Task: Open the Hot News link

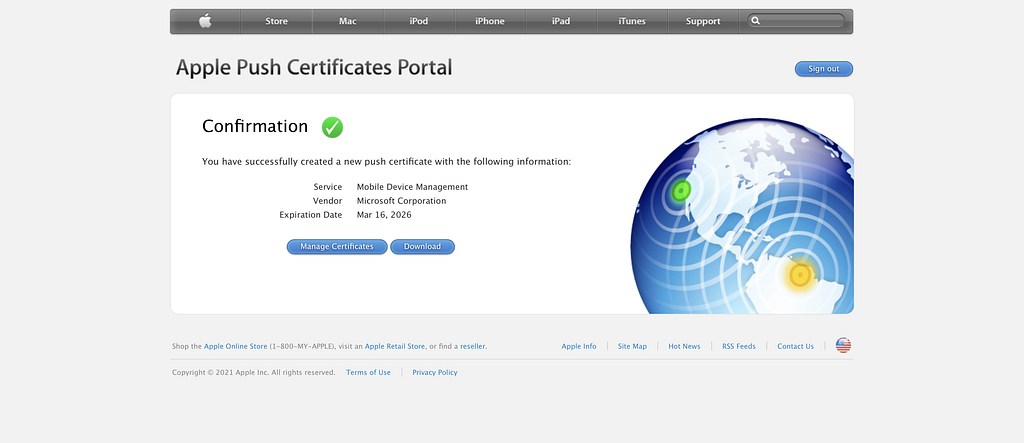Action: pos(684,346)
